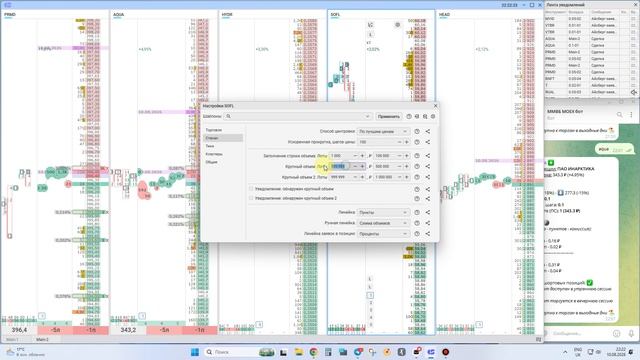Click the gear icon in settings header toolbar
Image resolution: width=640 pixels, height=360 pixels.
(433, 116)
